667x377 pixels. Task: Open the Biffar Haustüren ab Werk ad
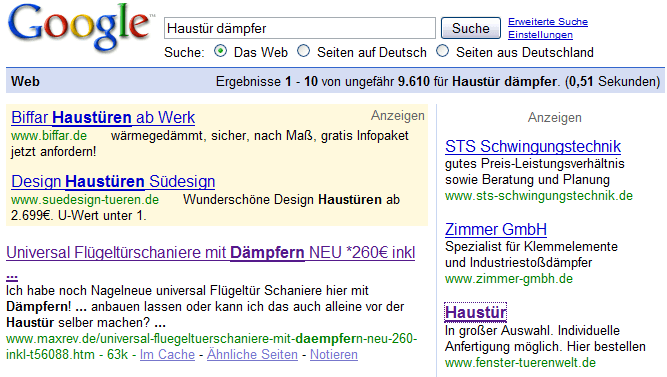coord(103,117)
